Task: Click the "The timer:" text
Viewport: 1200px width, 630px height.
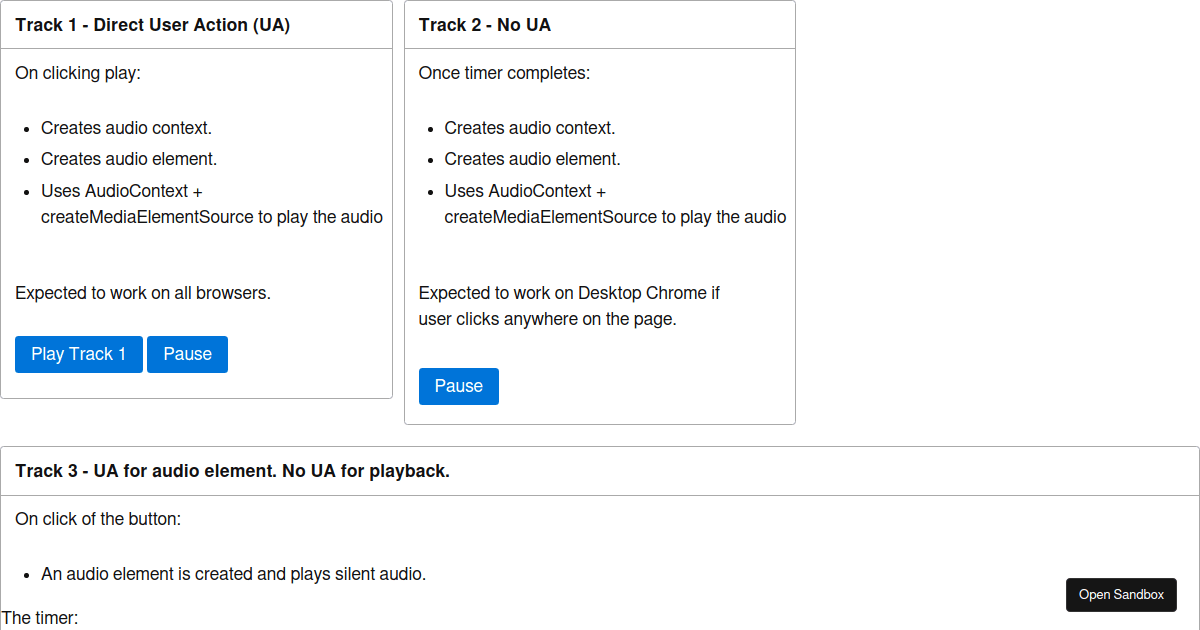Action: (x=40, y=618)
